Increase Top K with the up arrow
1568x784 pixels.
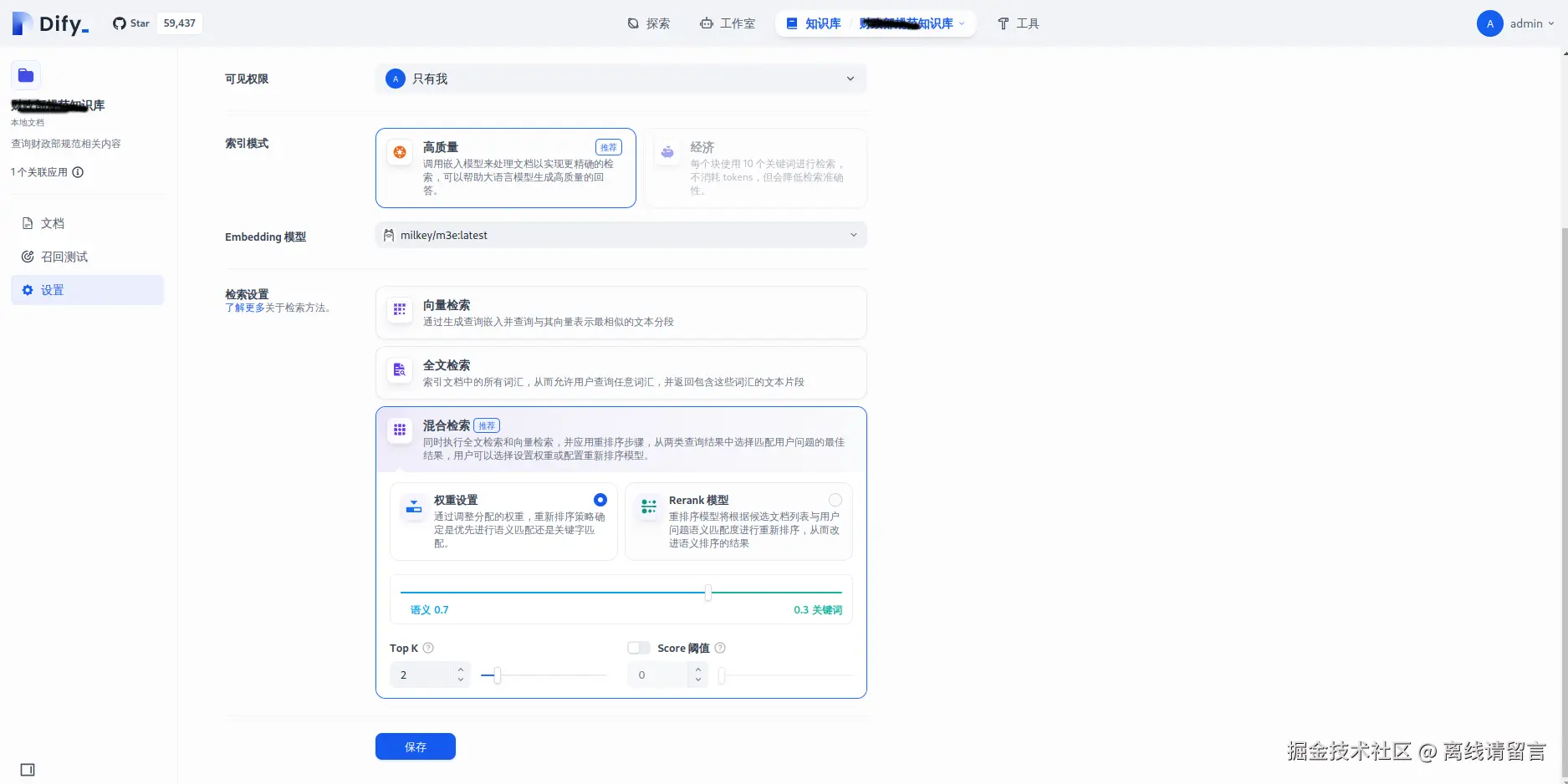pos(461,669)
